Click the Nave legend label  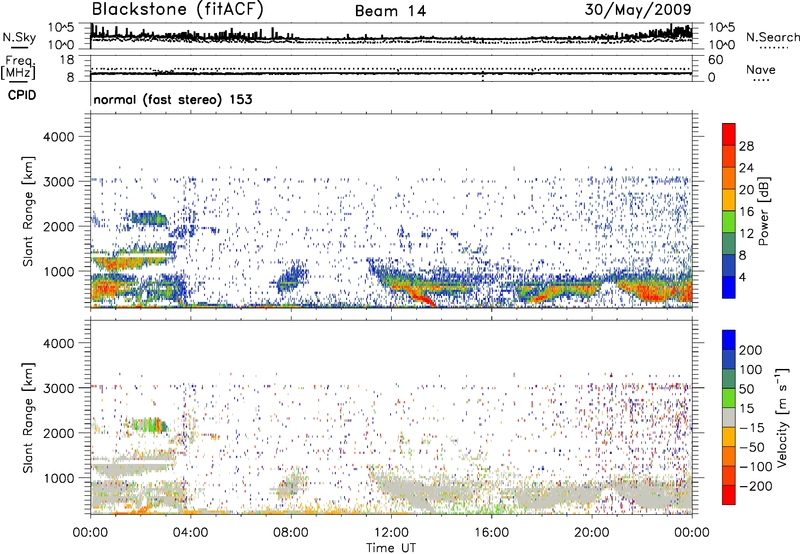761,69
